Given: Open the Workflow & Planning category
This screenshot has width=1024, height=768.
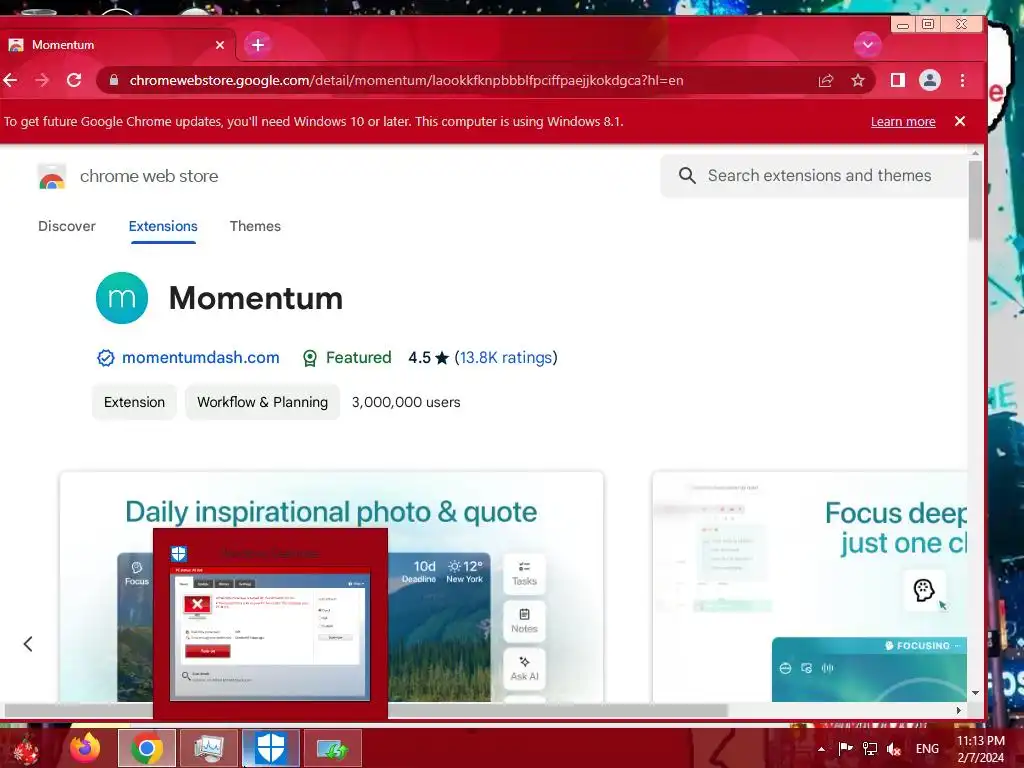Looking at the screenshot, I should tap(263, 402).
